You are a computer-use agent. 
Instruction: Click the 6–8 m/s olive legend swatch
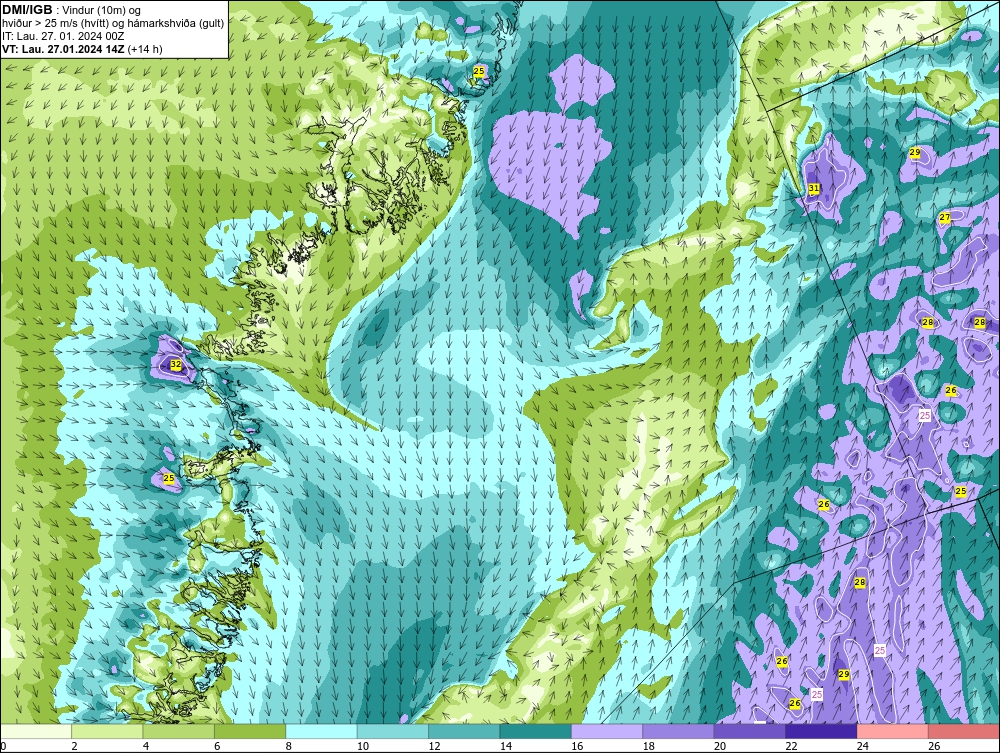pyautogui.click(x=250, y=731)
